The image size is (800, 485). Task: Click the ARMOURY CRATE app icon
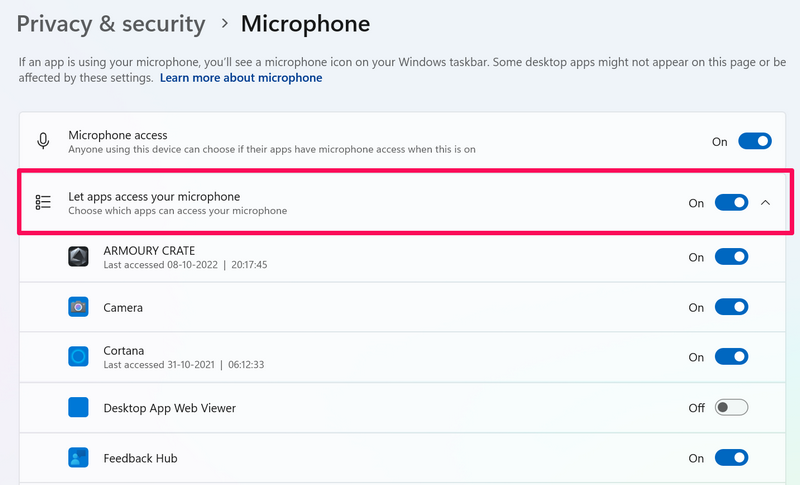click(x=79, y=257)
